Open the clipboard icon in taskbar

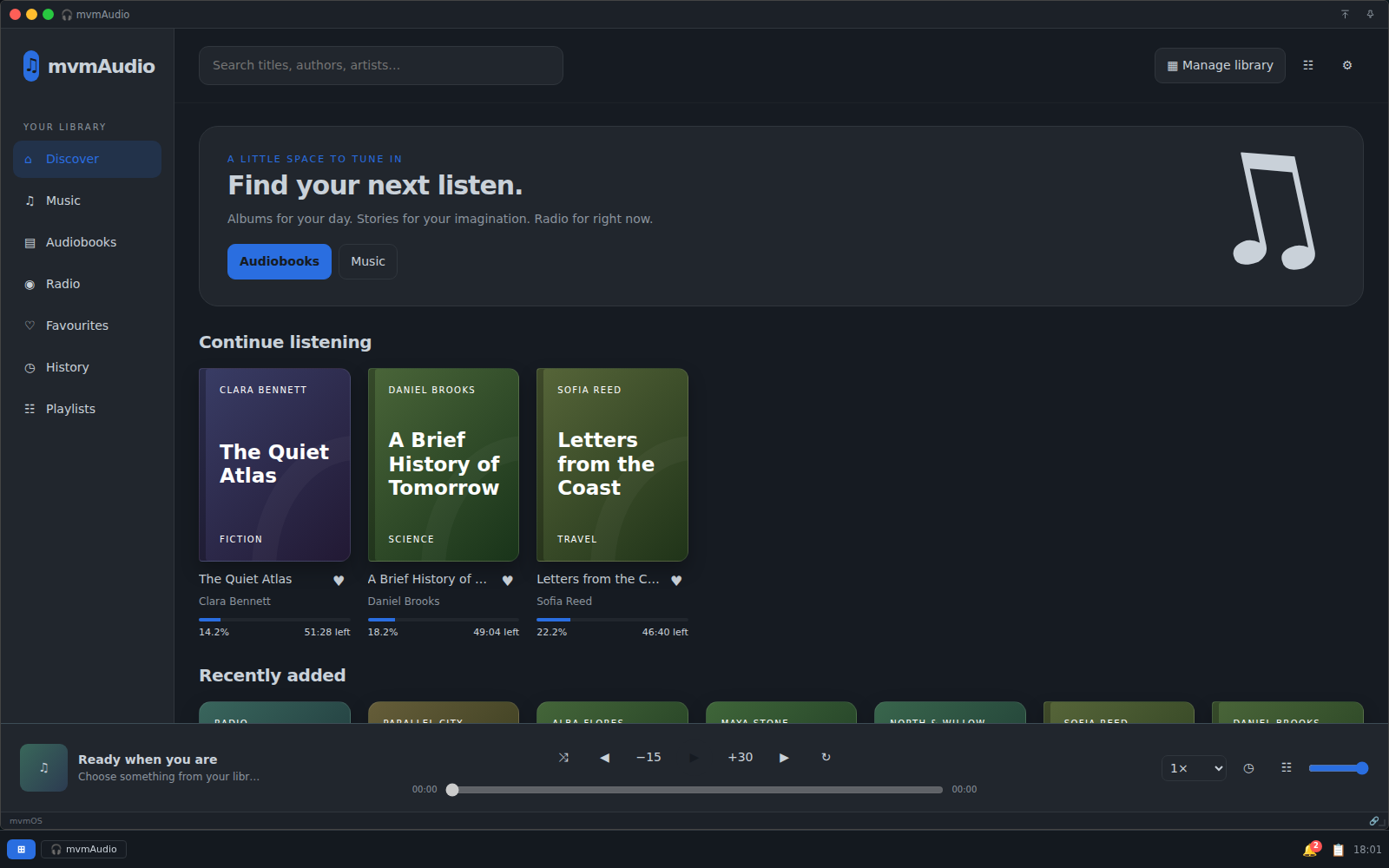pyautogui.click(x=1339, y=851)
